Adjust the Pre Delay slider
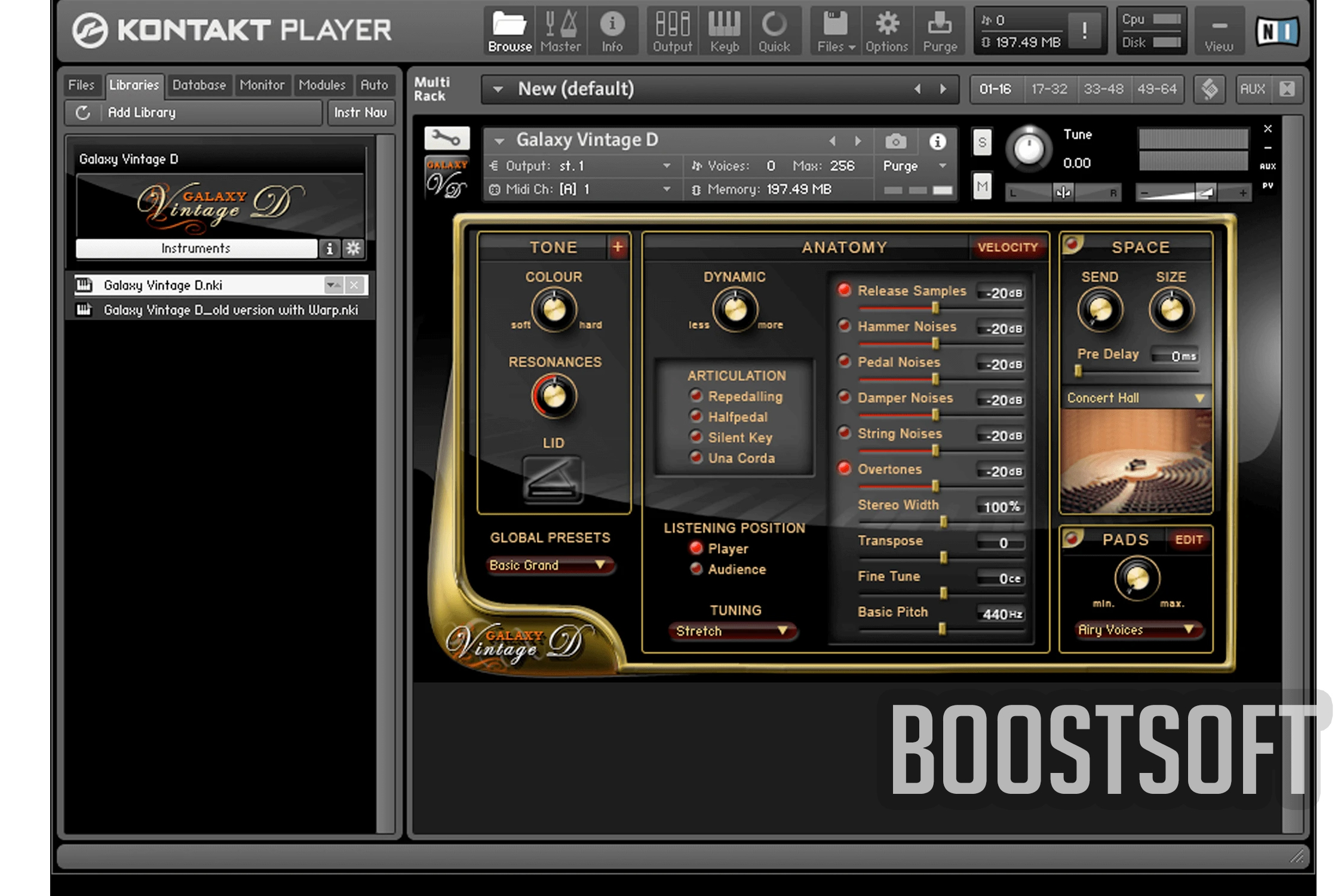This screenshot has height=896, width=1344. pos(1078,372)
